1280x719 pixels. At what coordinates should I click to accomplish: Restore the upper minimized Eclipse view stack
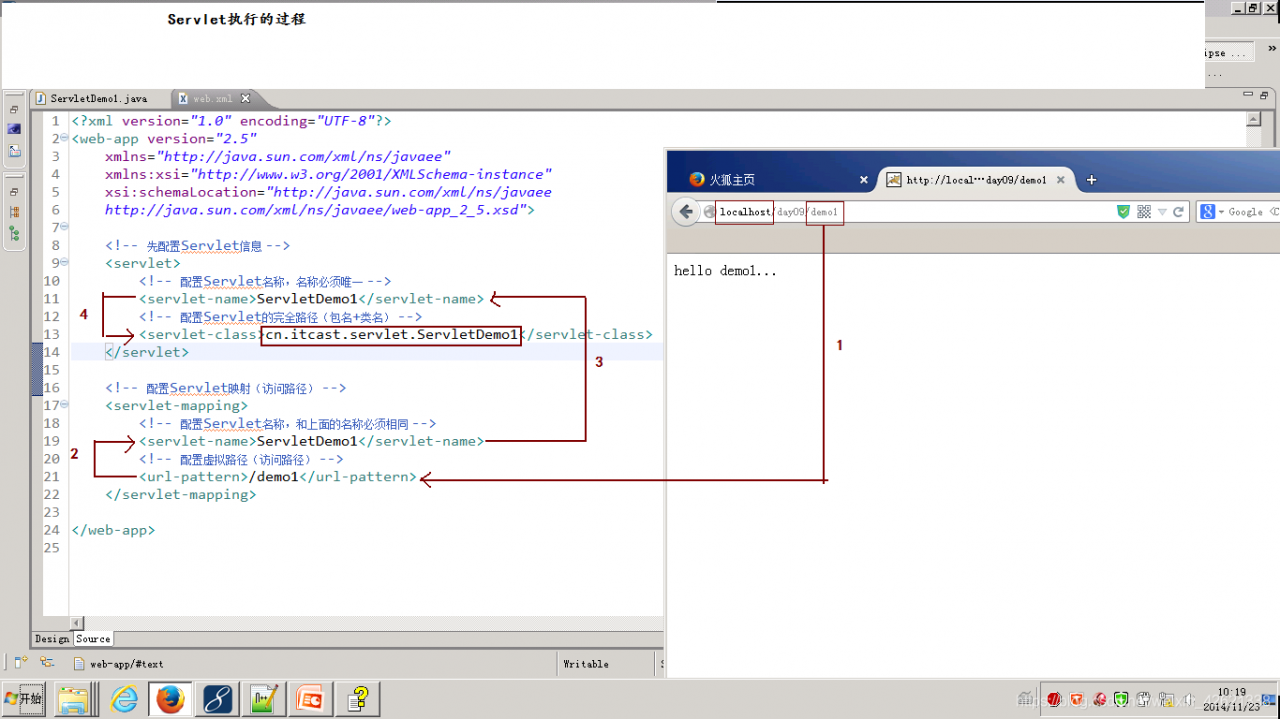(14, 109)
